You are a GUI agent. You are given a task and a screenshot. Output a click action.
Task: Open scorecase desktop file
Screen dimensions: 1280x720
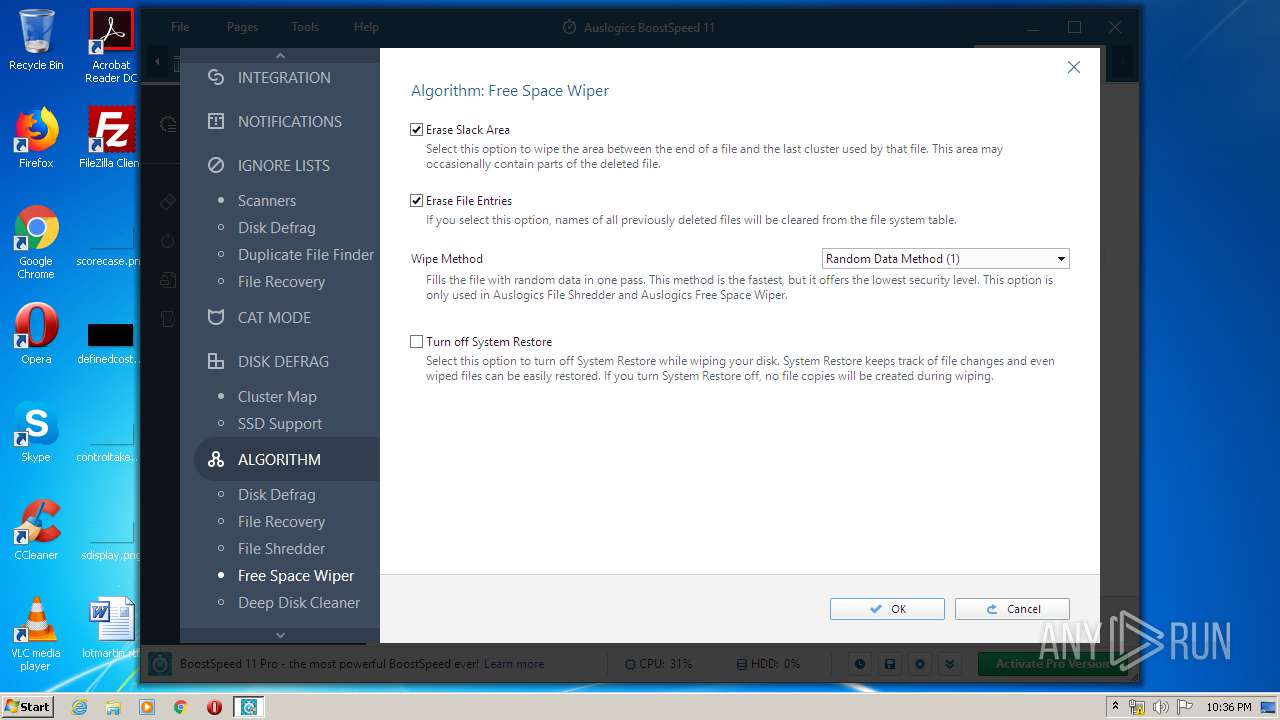click(111, 242)
